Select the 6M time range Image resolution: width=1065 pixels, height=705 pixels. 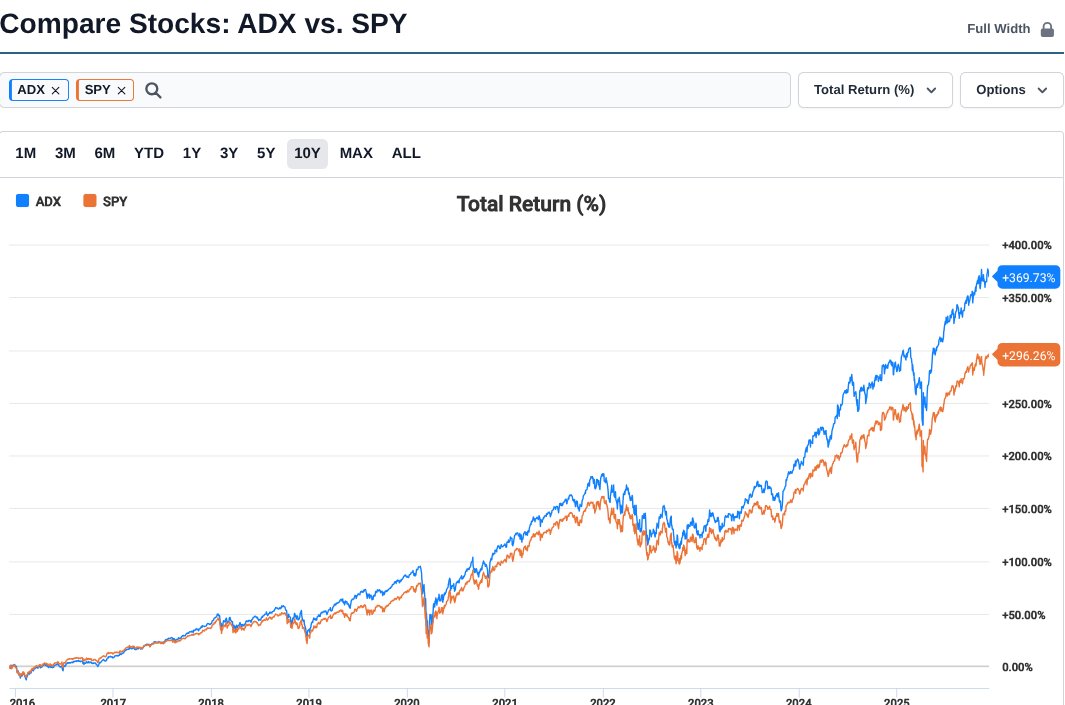click(x=105, y=153)
